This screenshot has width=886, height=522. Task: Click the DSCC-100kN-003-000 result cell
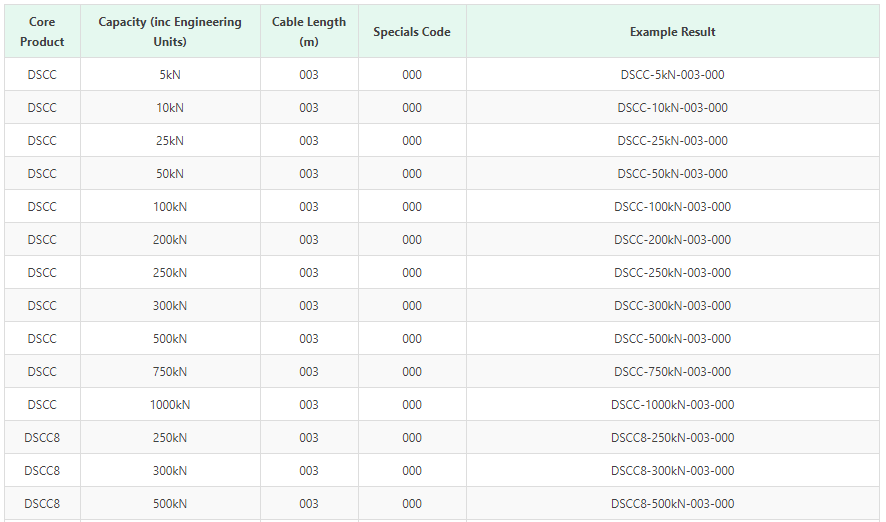672,207
